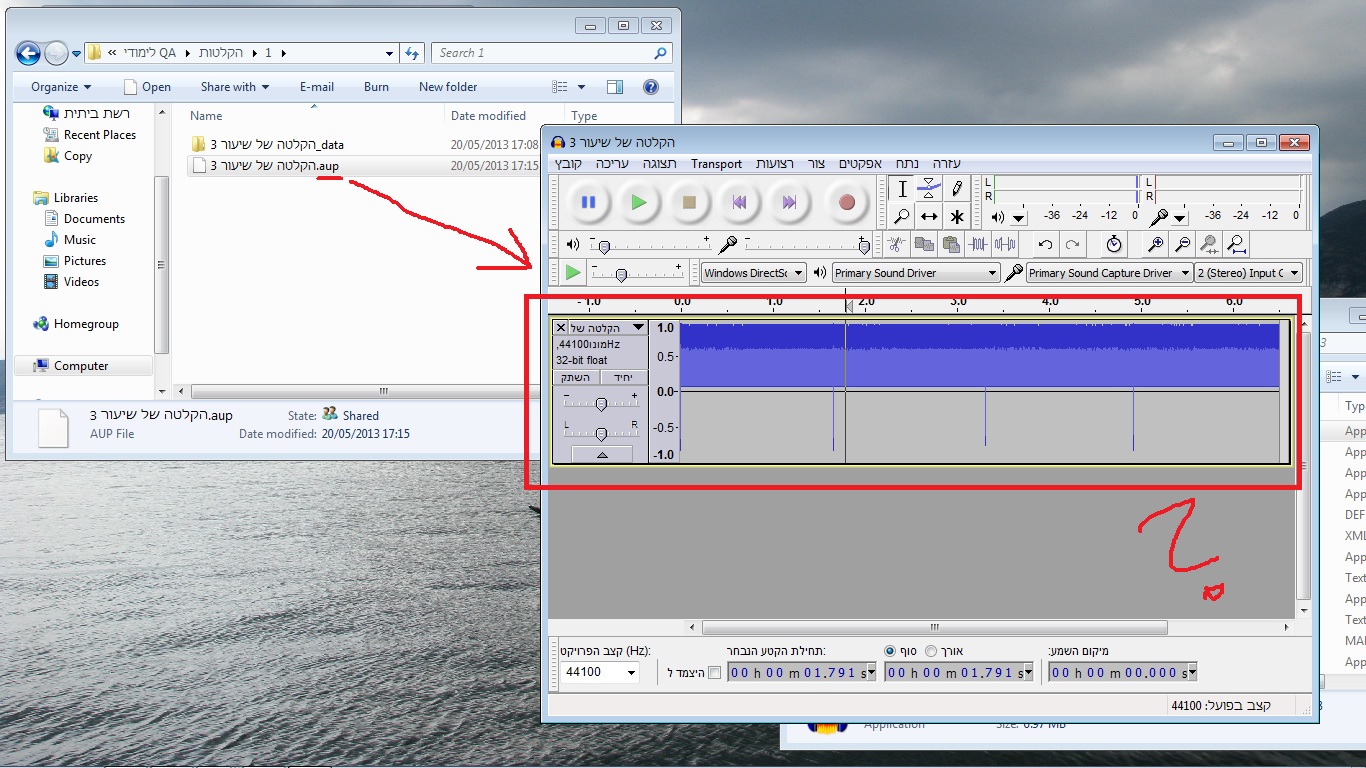1366x768 pixels.
Task: Show the preview pane in Explorer
Action: pos(614,87)
